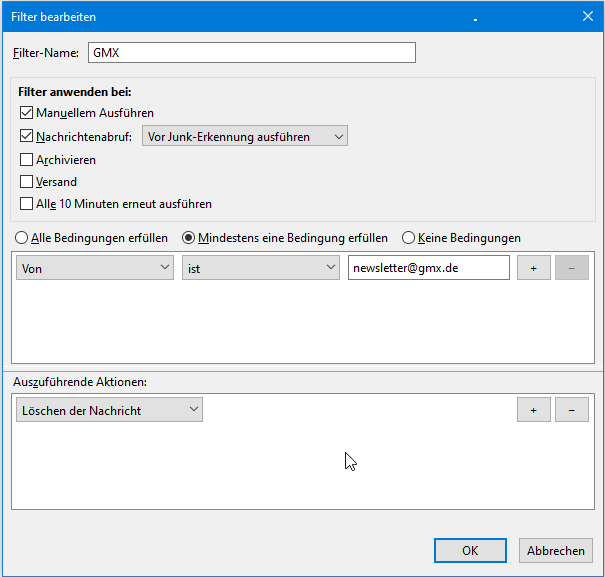Click the Filter-Name text field
This screenshot has height=577, width=605.
252,53
